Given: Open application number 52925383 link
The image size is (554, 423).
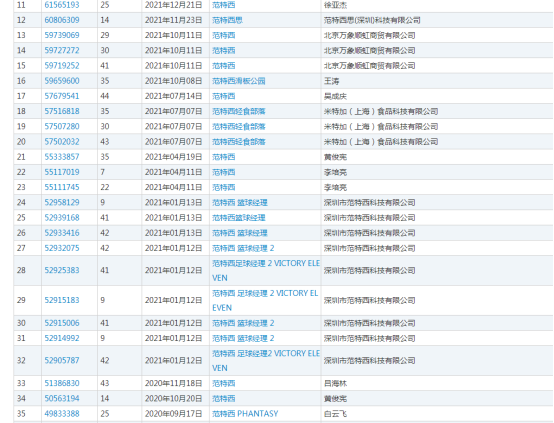Looking at the screenshot, I should point(62,270).
